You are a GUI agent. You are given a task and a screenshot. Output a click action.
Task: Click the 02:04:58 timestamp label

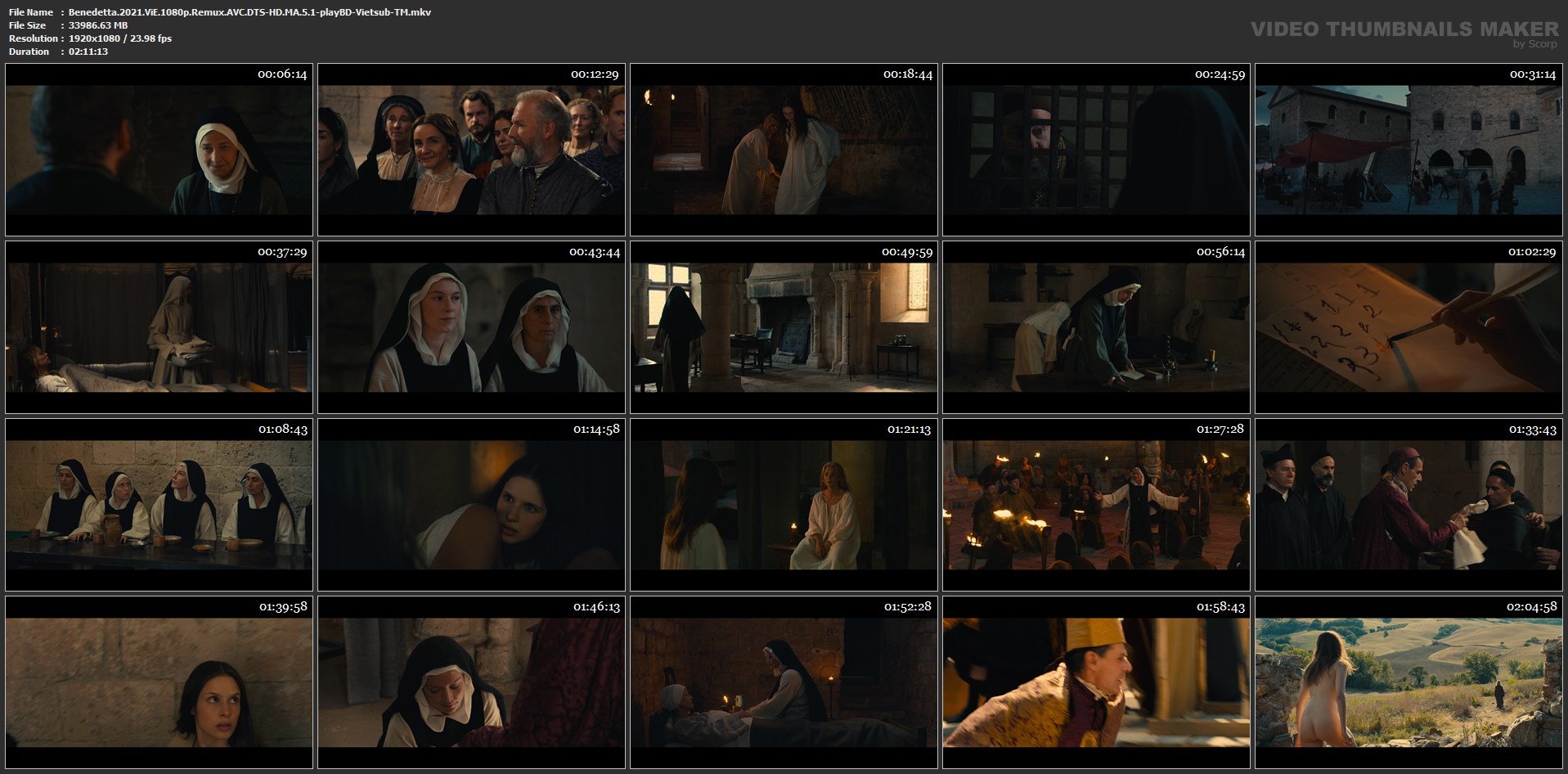pyautogui.click(x=1532, y=607)
